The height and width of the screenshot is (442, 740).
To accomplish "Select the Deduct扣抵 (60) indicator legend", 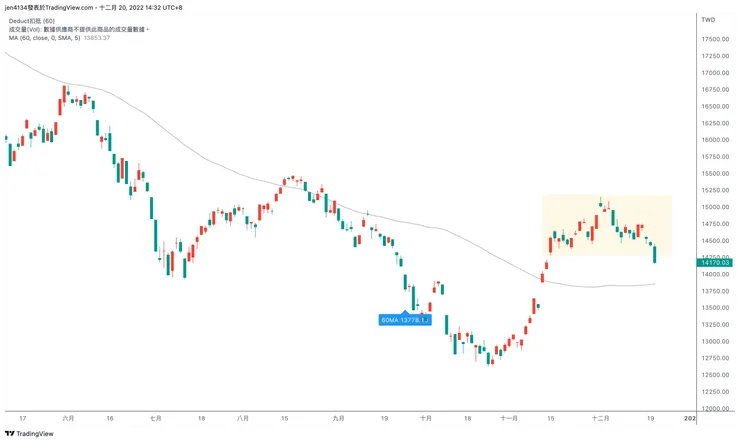I will [34, 20].
